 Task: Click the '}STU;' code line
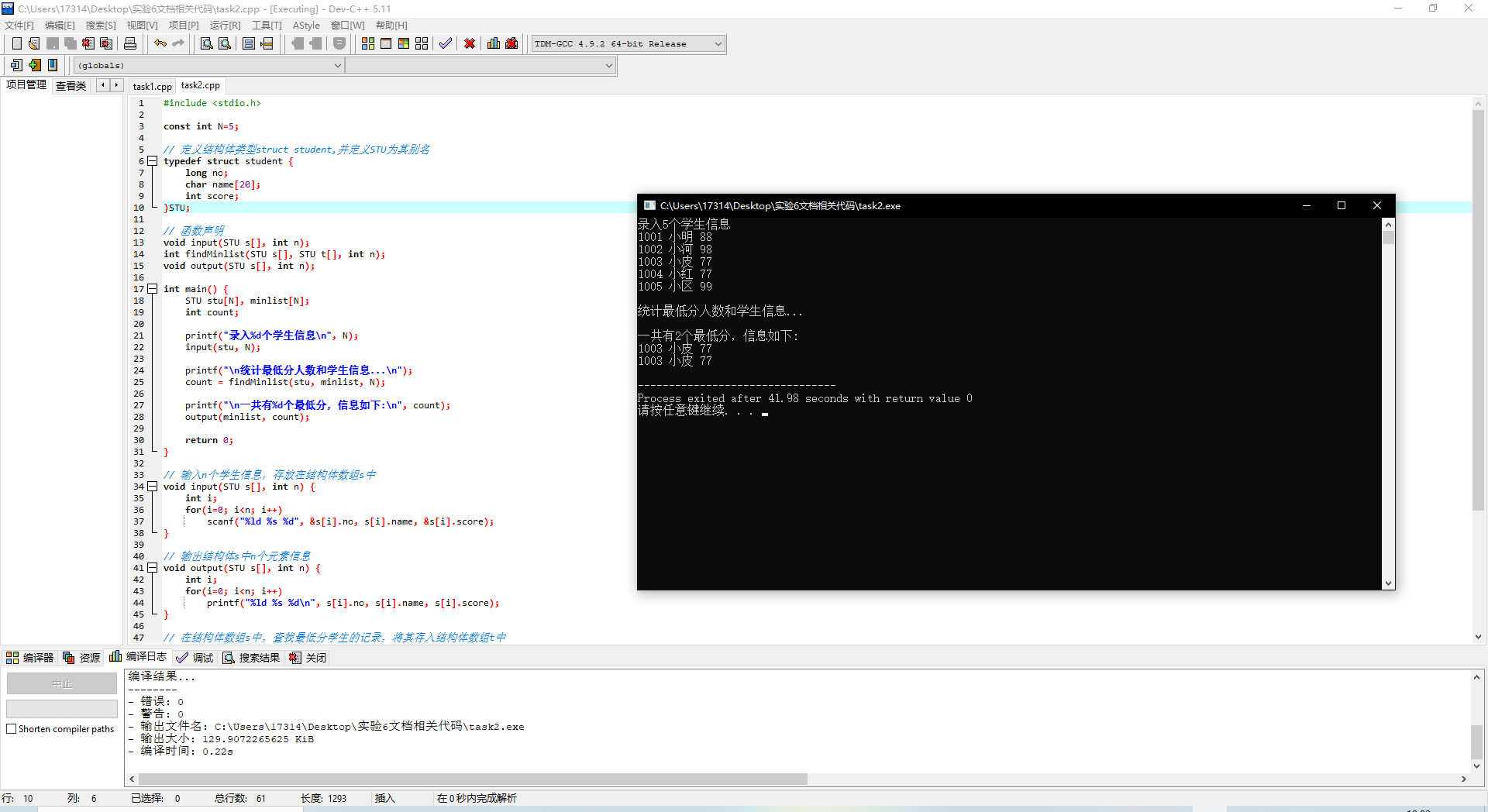pos(177,208)
